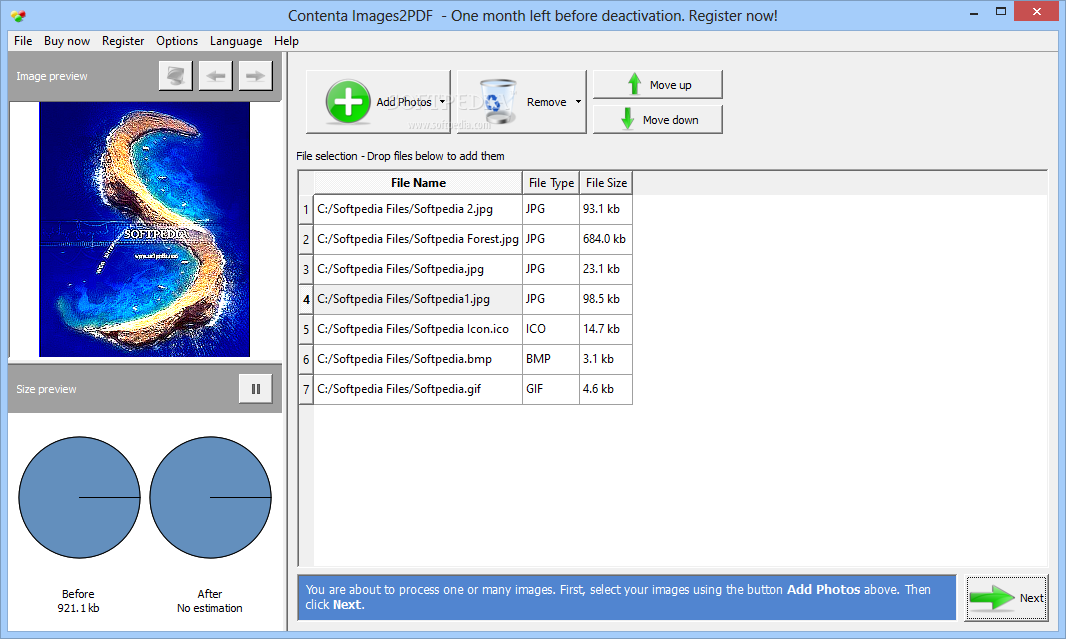Click row header number 7
Image resolution: width=1066 pixels, height=639 pixels.
(306, 389)
